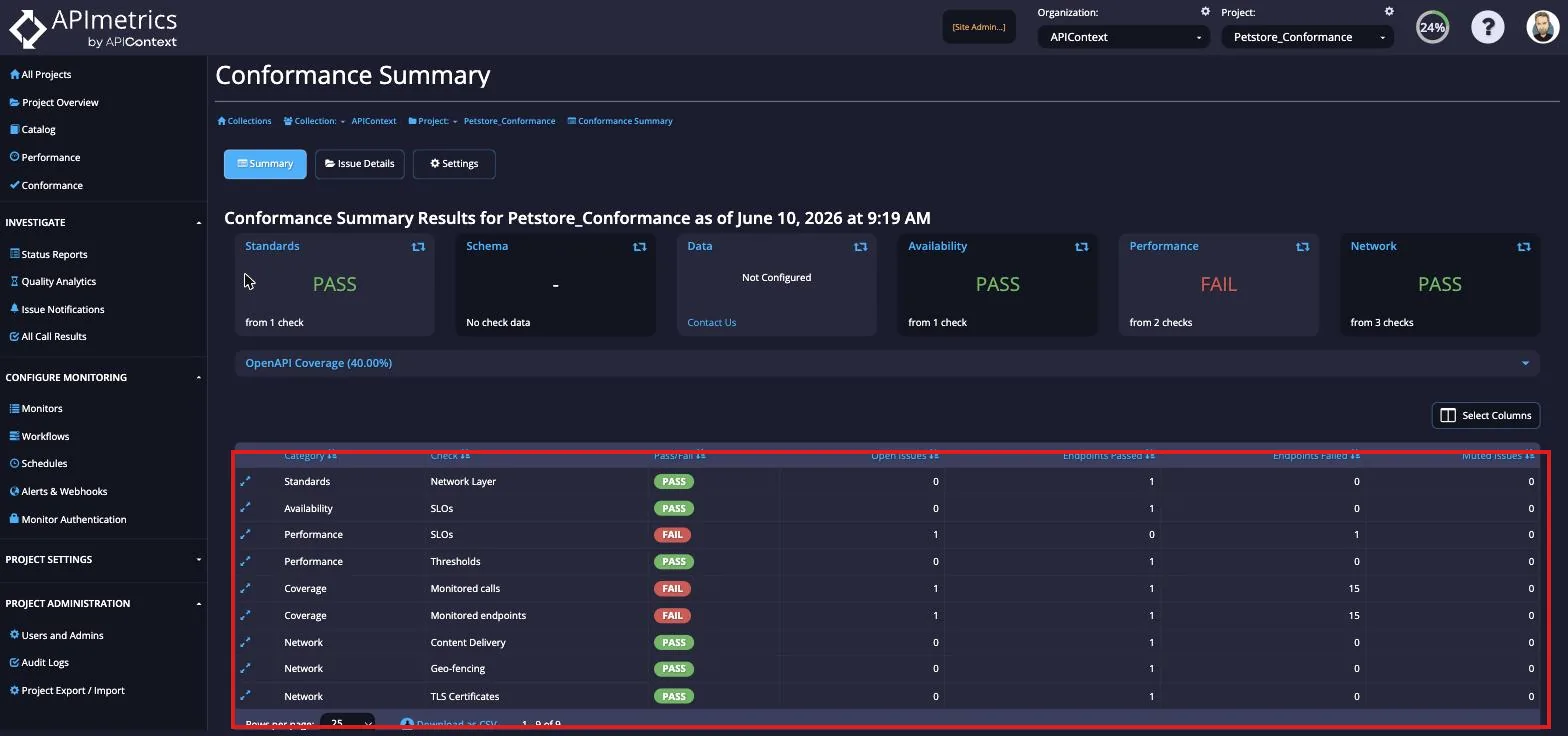Click the APImetrics logo

pos(93,28)
